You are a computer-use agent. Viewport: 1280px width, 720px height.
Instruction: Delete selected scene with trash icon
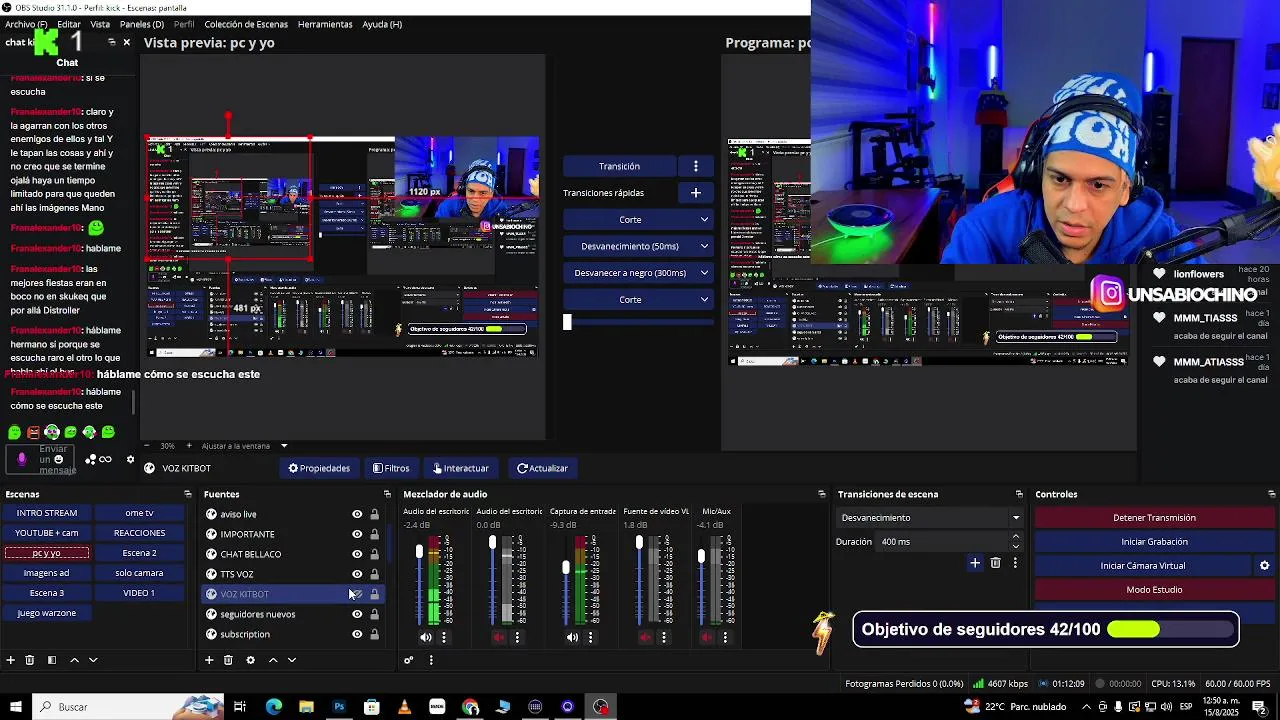30,660
